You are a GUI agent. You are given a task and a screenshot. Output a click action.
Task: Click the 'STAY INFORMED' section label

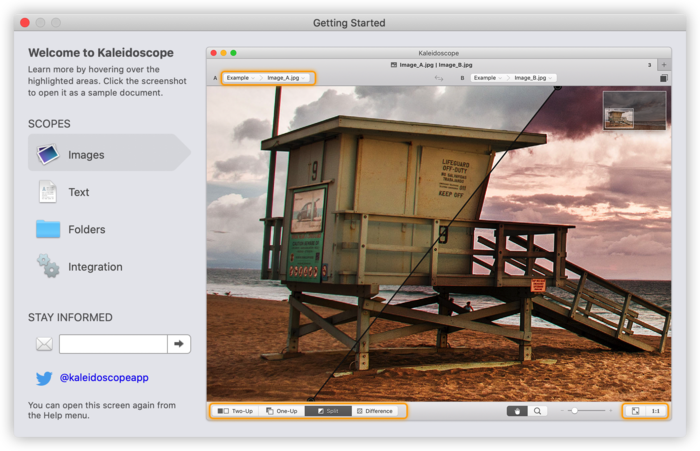pos(70,317)
